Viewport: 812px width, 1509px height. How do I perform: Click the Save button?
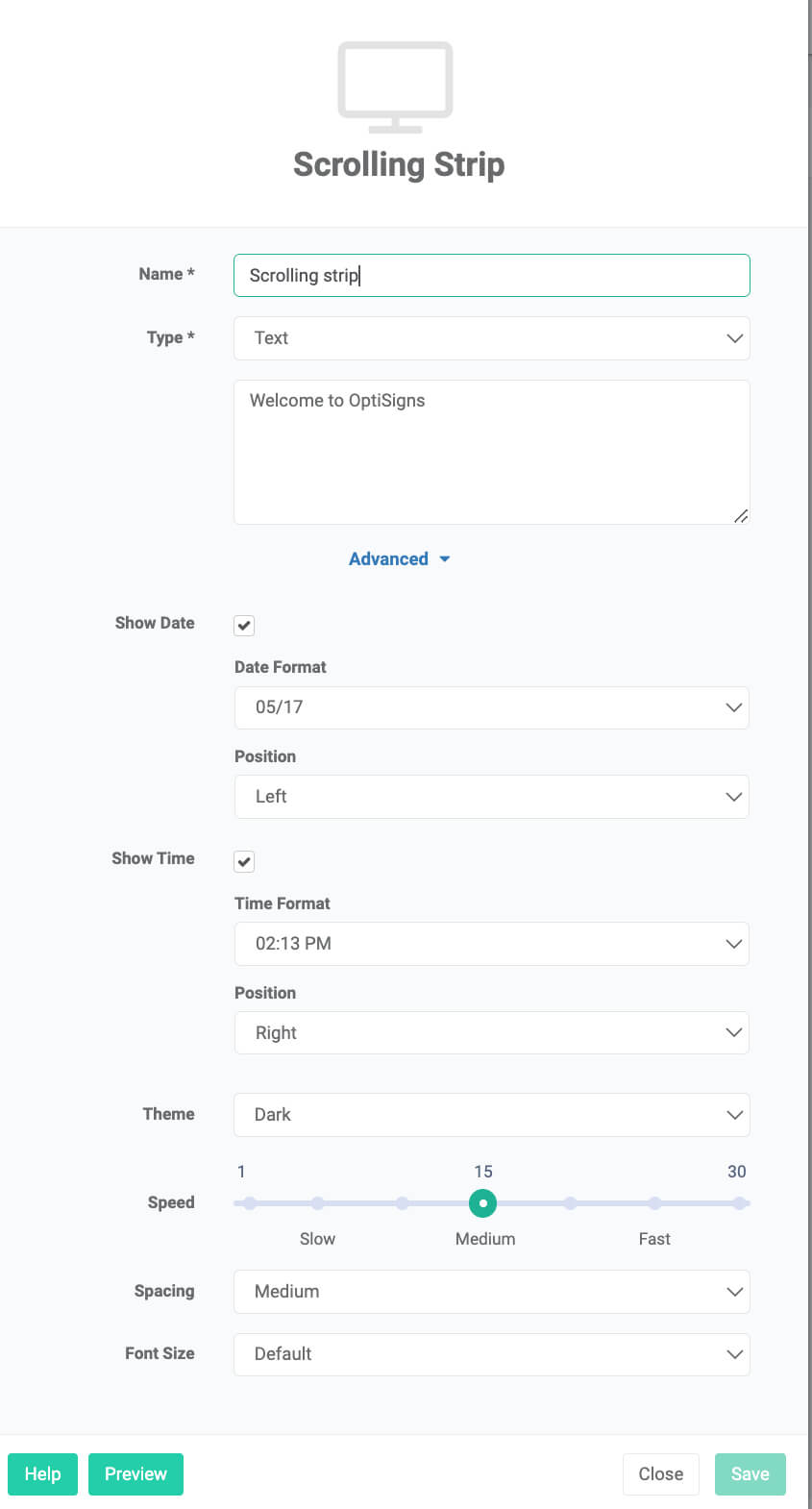click(750, 1474)
